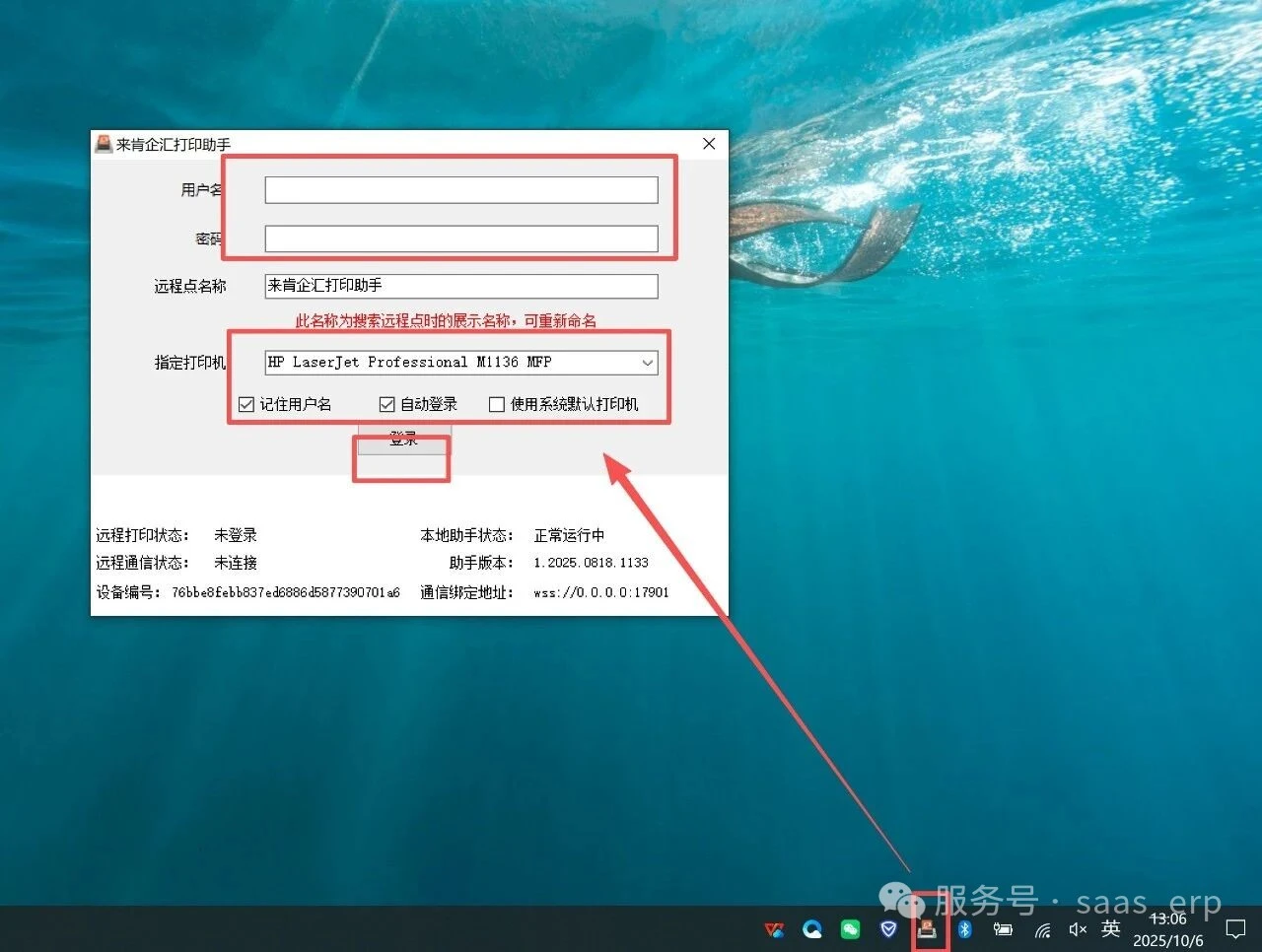Enable 使用系统默认打印机 checkbox
Viewport: 1262px width, 952px height.
pyautogui.click(x=497, y=404)
